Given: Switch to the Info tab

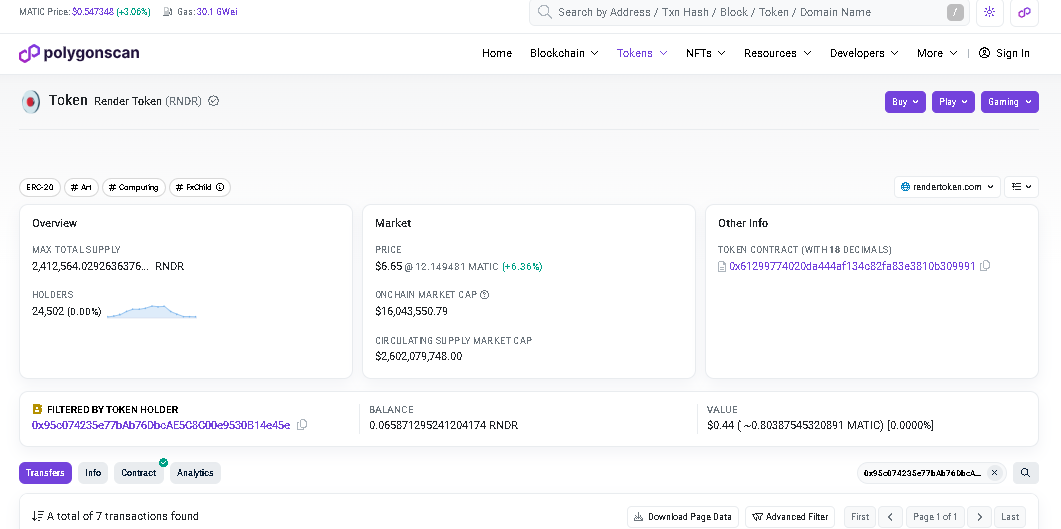Looking at the screenshot, I should [x=93, y=473].
